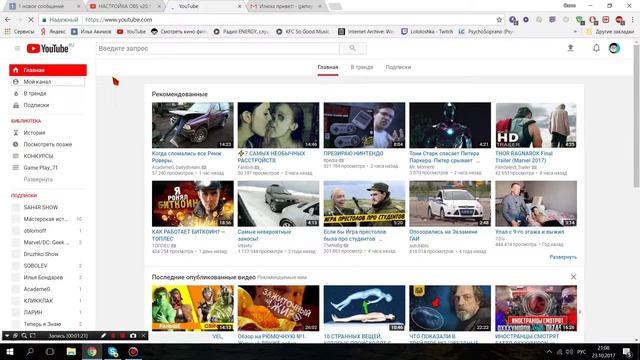The image size is (640, 360).
Task: Expand recommended videos with Развернуть
Action: click(x=563, y=257)
